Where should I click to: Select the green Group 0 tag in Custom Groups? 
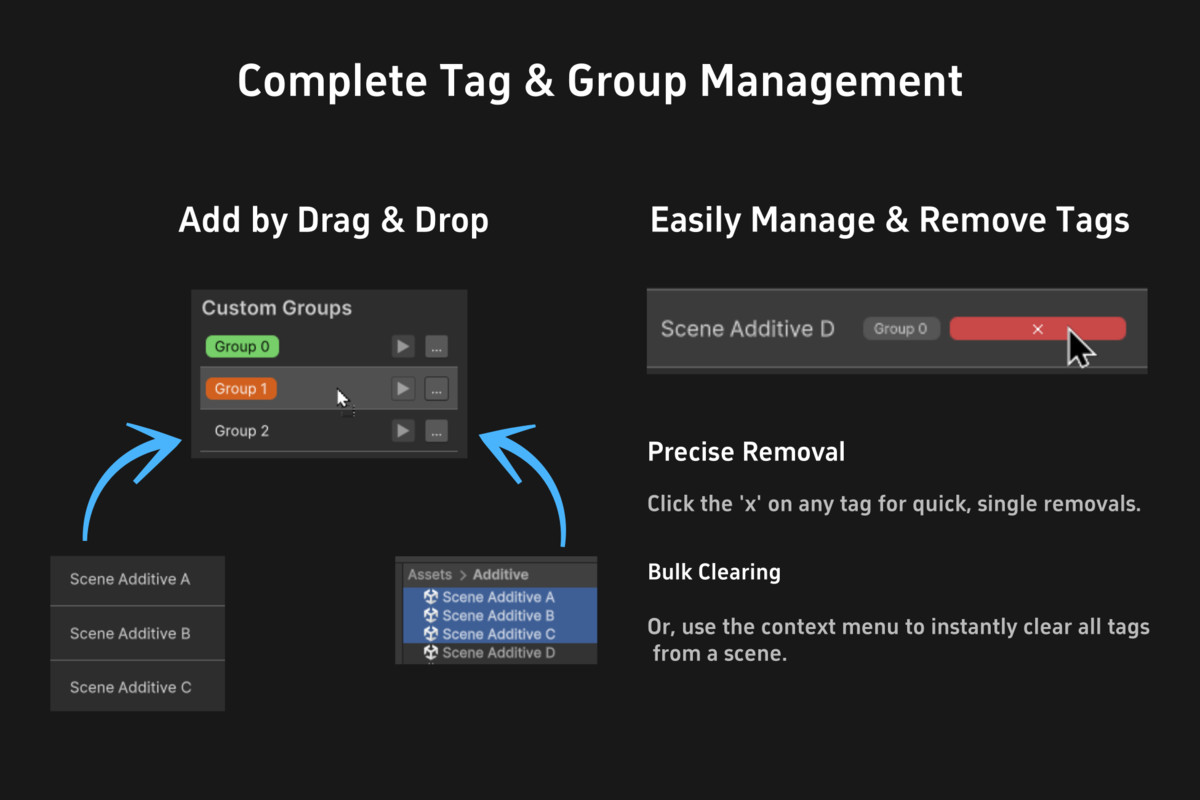click(242, 347)
